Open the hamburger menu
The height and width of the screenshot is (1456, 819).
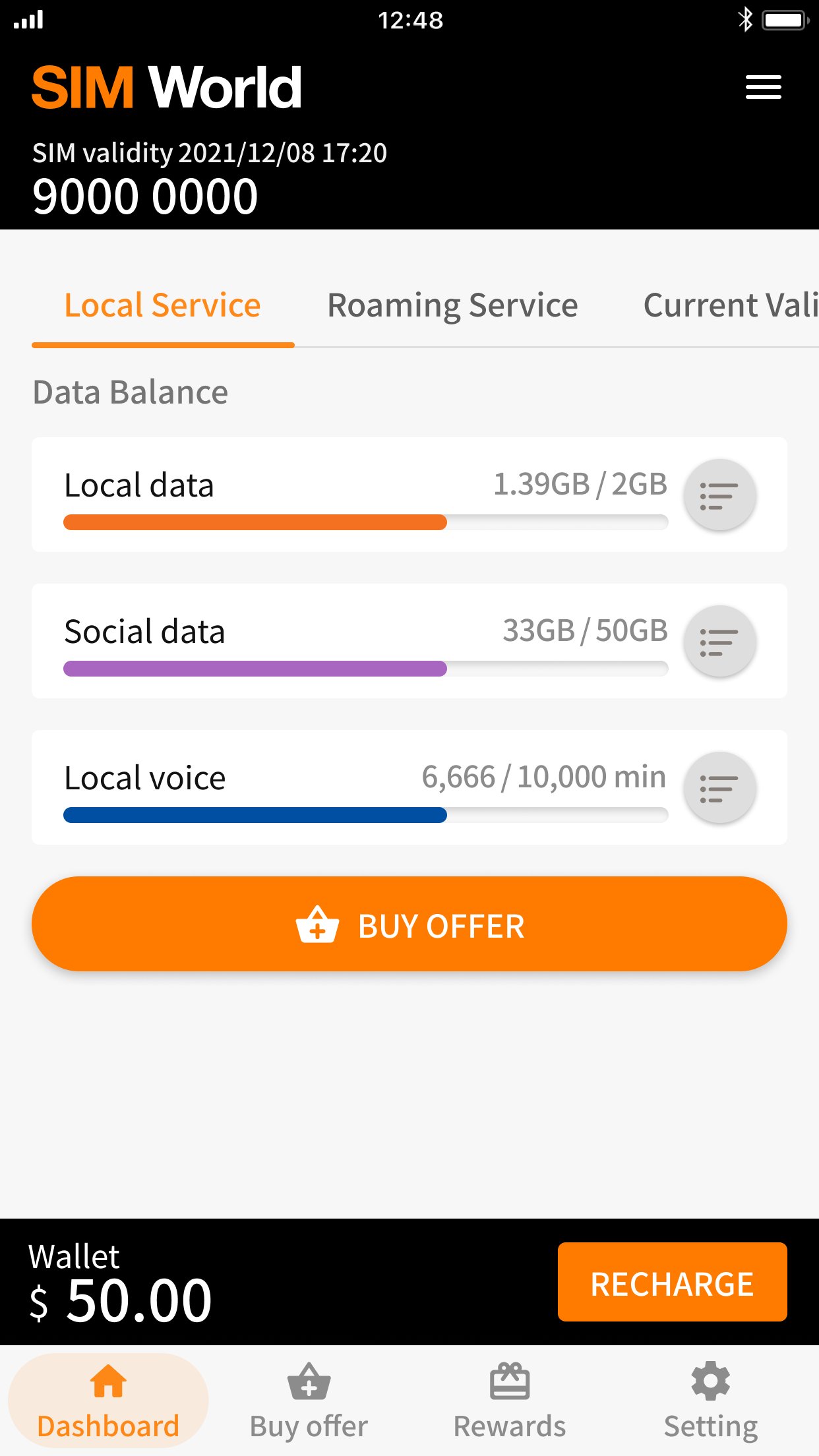pos(763,87)
